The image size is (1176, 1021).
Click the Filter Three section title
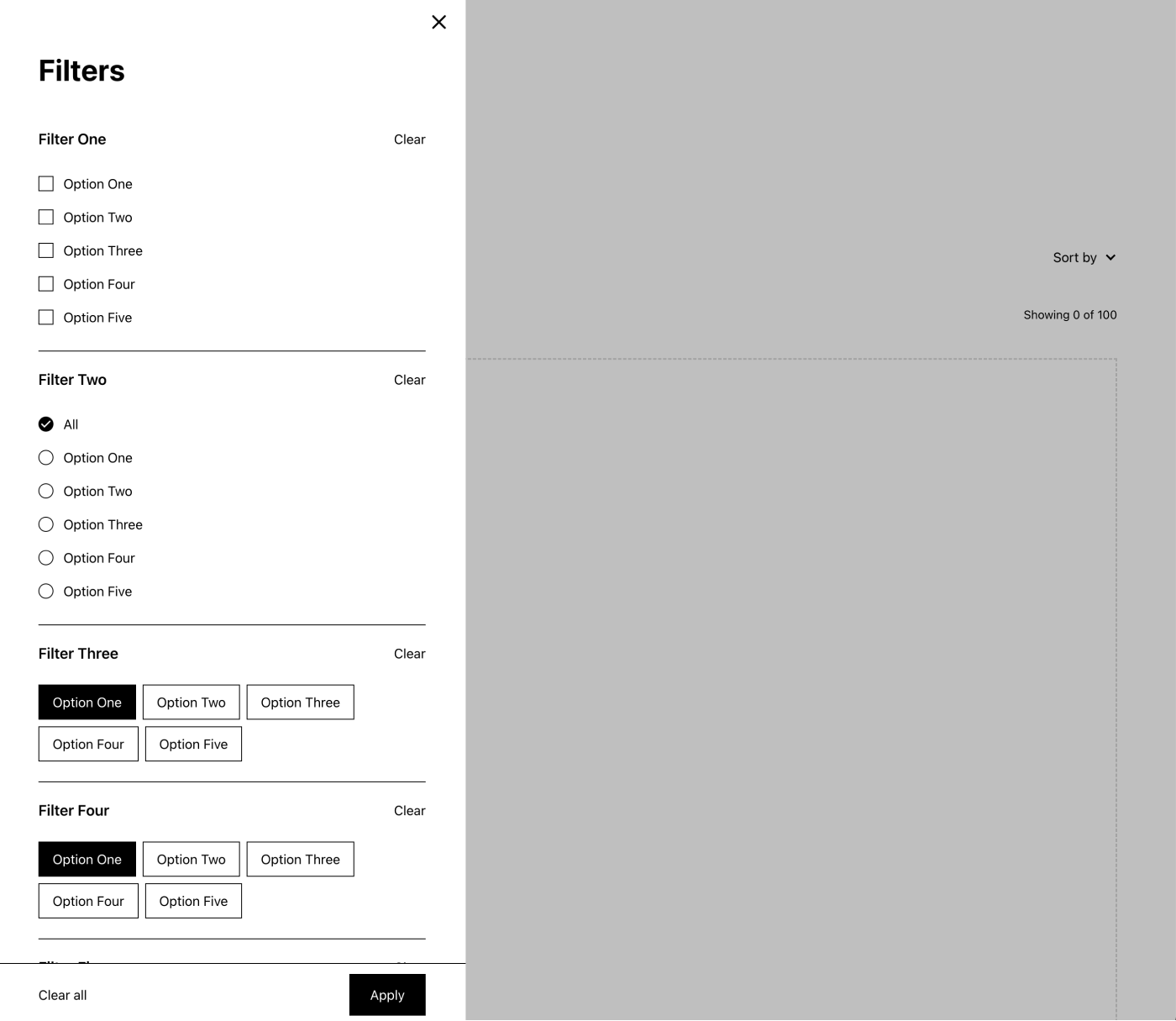(78, 654)
